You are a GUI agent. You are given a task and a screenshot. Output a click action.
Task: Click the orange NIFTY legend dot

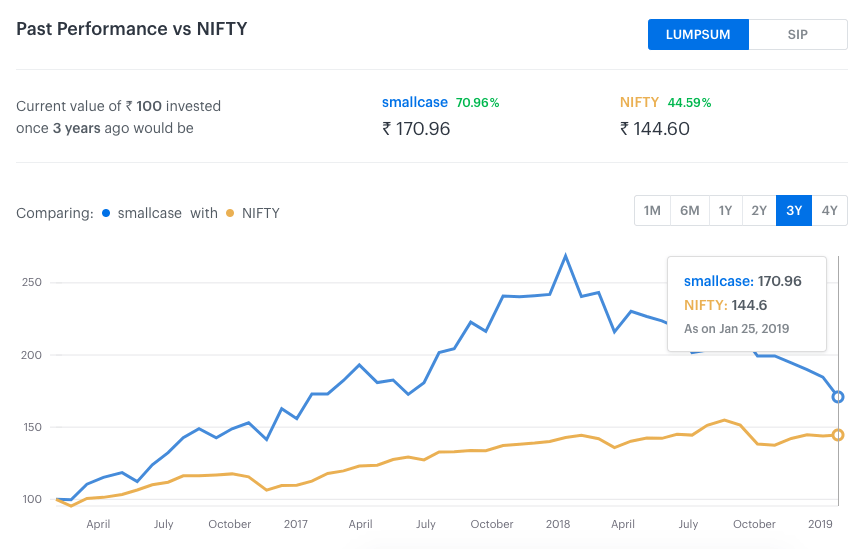[x=230, y=213]
